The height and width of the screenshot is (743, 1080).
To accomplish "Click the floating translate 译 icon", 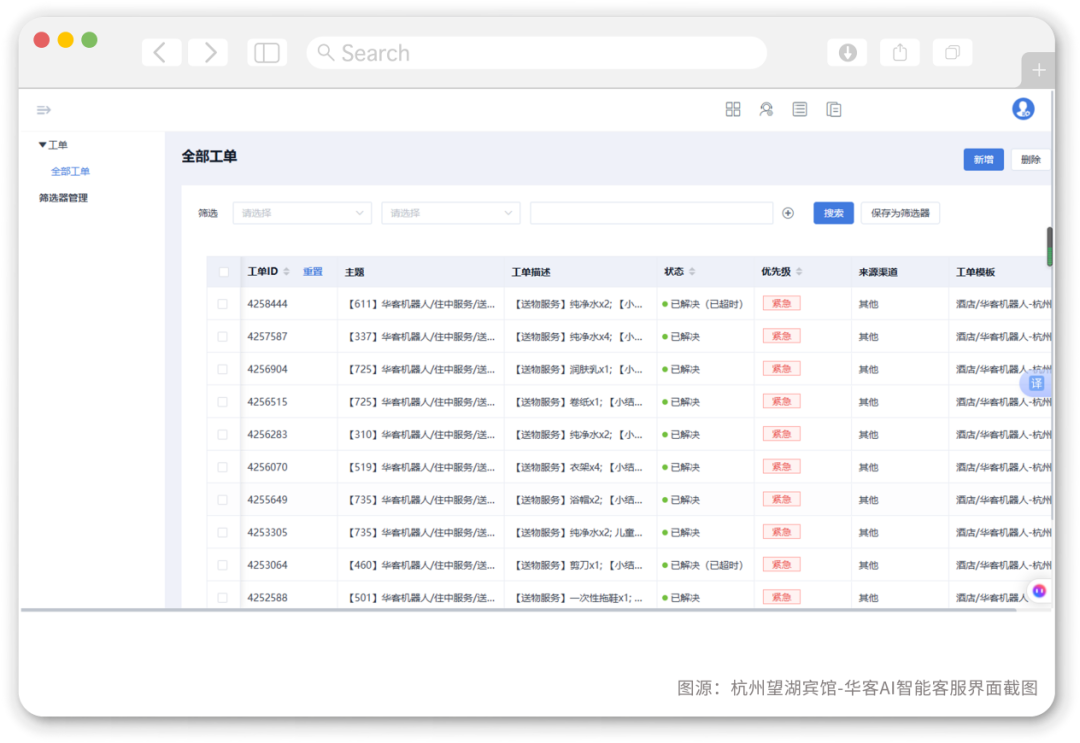I will [x=1036, y=384].
